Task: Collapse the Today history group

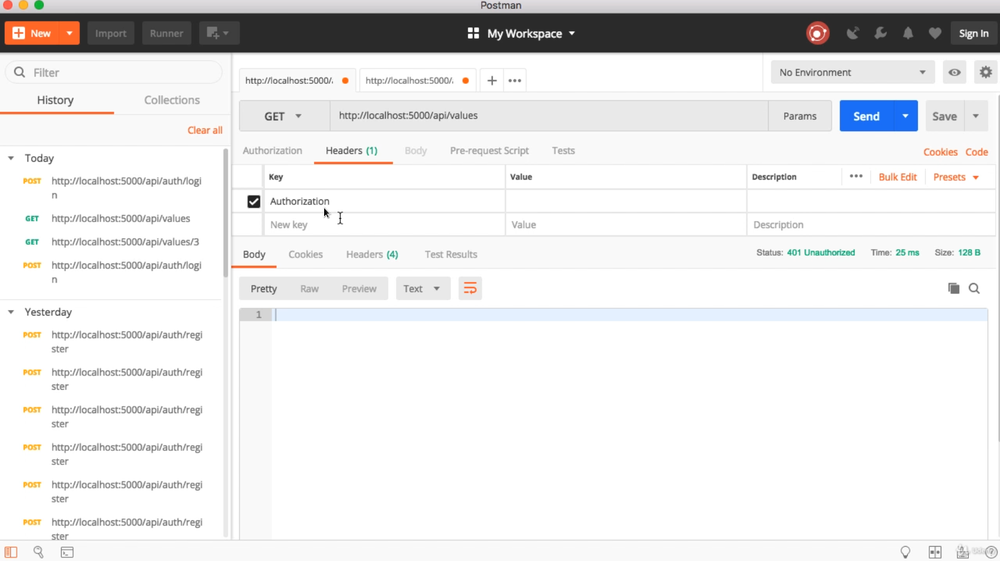Action: pos(11,158)
